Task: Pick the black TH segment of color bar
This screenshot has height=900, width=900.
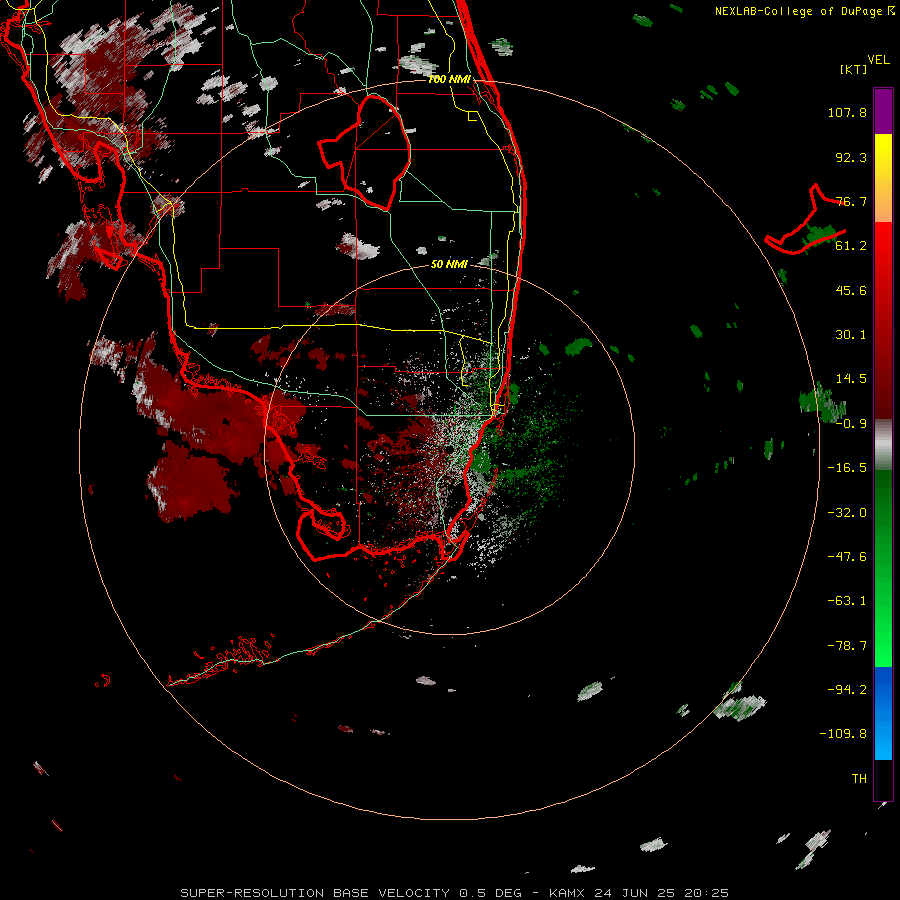Action: click(x=883, y=780)
